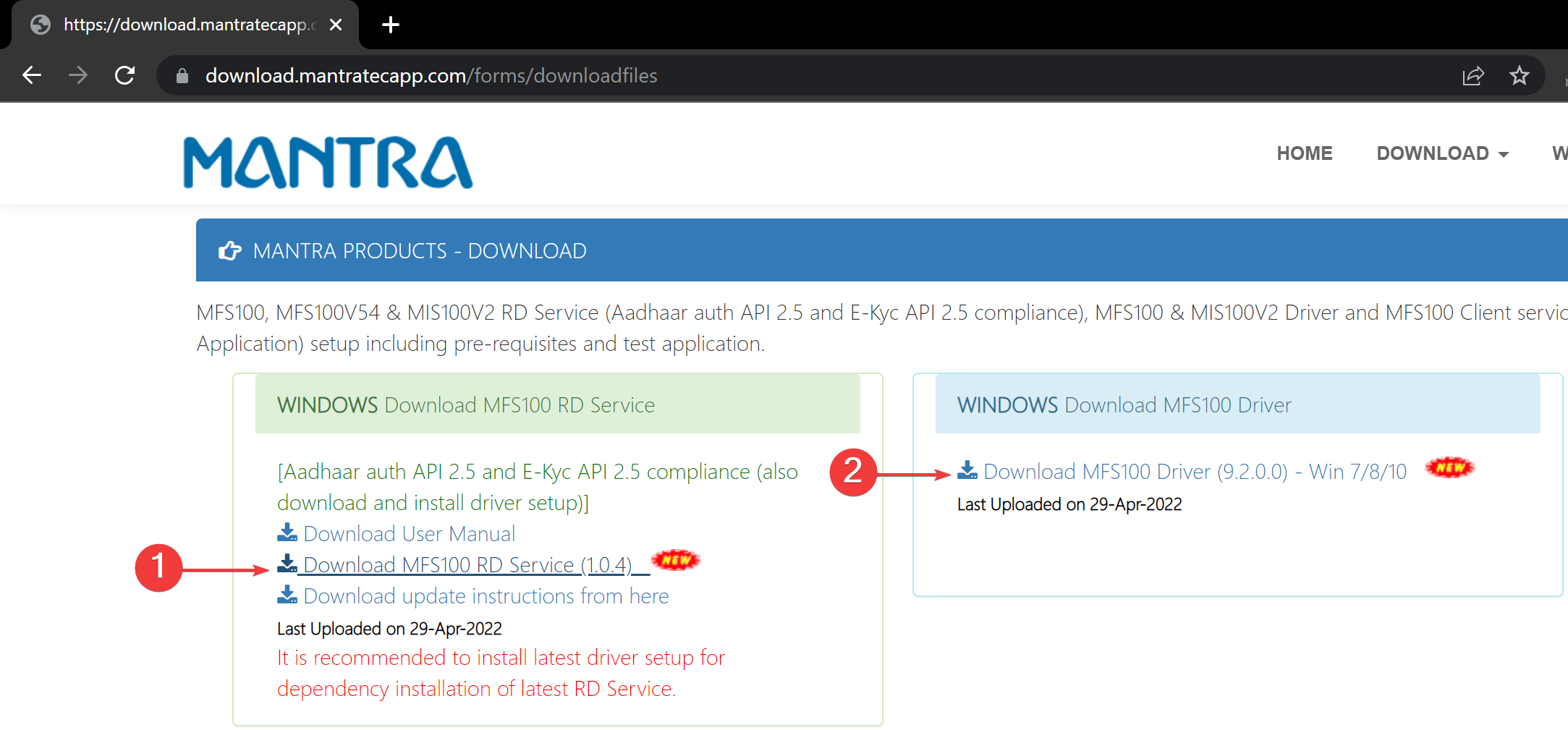Screen dimensions: 1568x730
Task: Click download icon beside User Manual
Action: (x=287, y=532)
